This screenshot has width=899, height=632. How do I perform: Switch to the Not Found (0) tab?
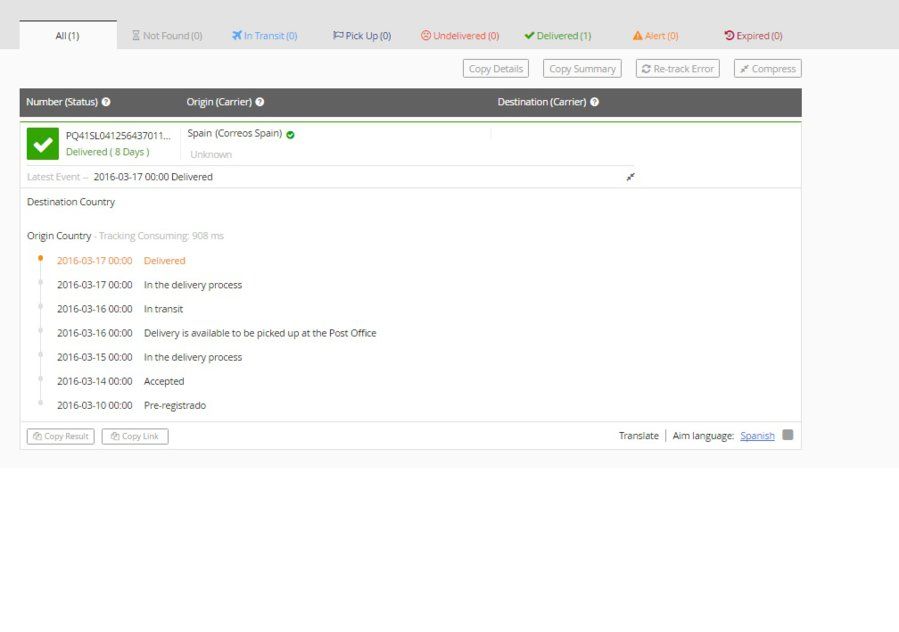tap(167, 36)
